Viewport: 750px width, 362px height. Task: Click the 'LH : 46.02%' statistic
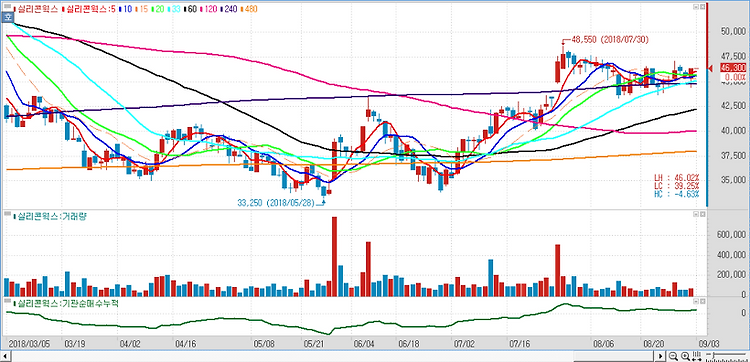[676, 177]
